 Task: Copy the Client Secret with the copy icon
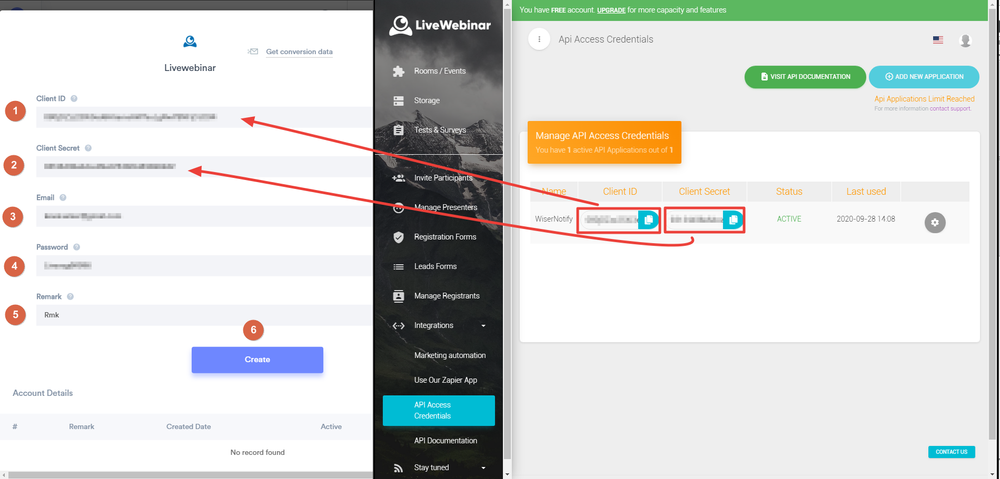[733, 219]
